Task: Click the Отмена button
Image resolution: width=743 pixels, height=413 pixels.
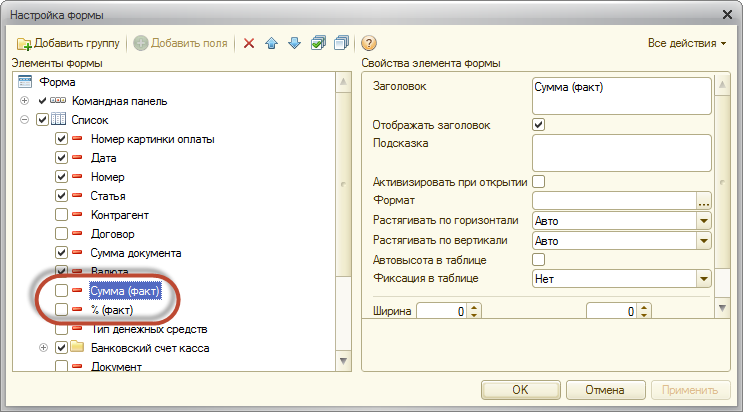Action: coord(605,390)
